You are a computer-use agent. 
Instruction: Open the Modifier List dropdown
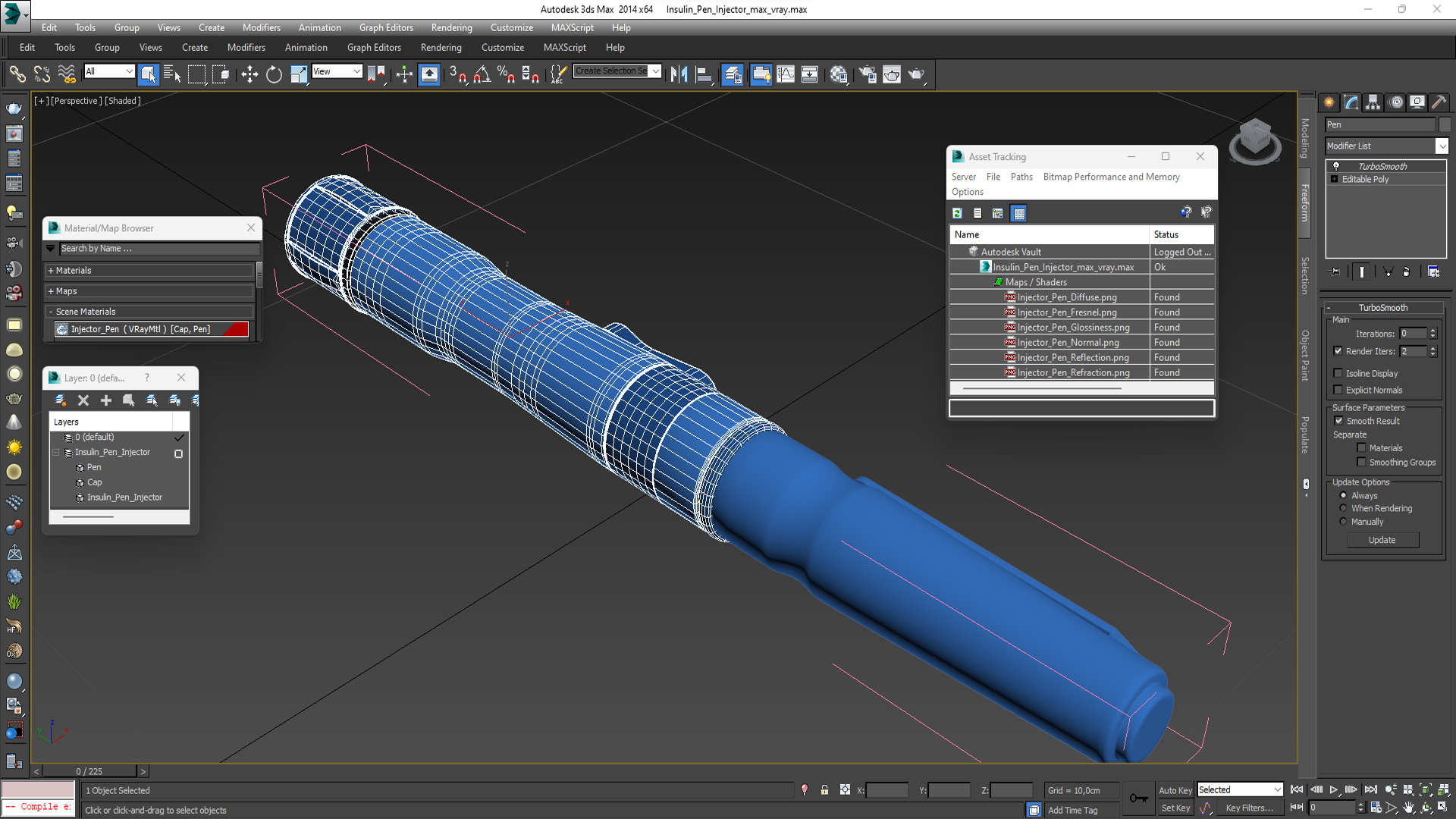coord(1386,146)
